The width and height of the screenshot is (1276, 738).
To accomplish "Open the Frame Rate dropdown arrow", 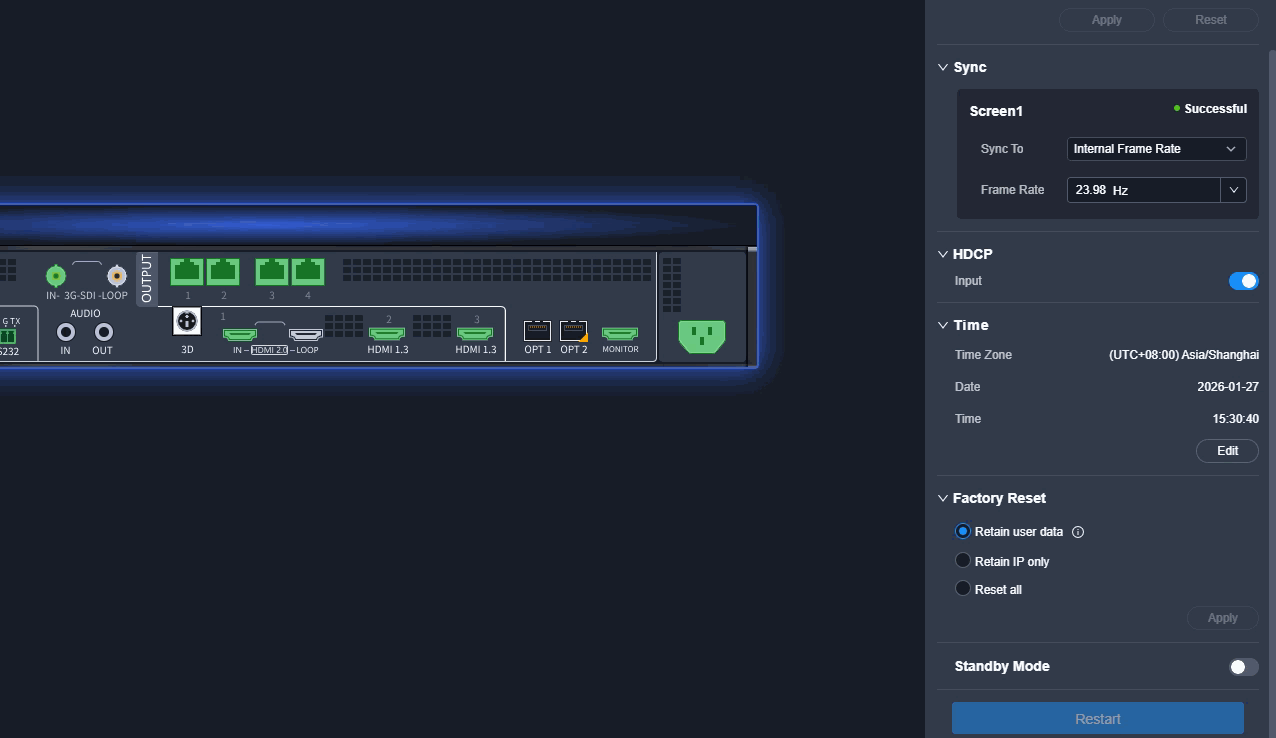I will tap(1233, 190).
